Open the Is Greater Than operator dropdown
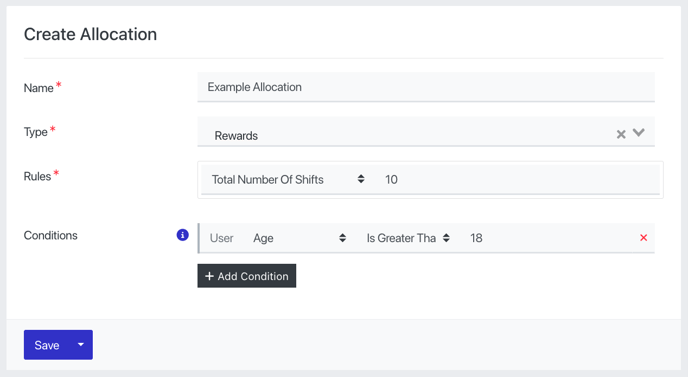This screenshot has height=377, width=688. coord(408,238)
